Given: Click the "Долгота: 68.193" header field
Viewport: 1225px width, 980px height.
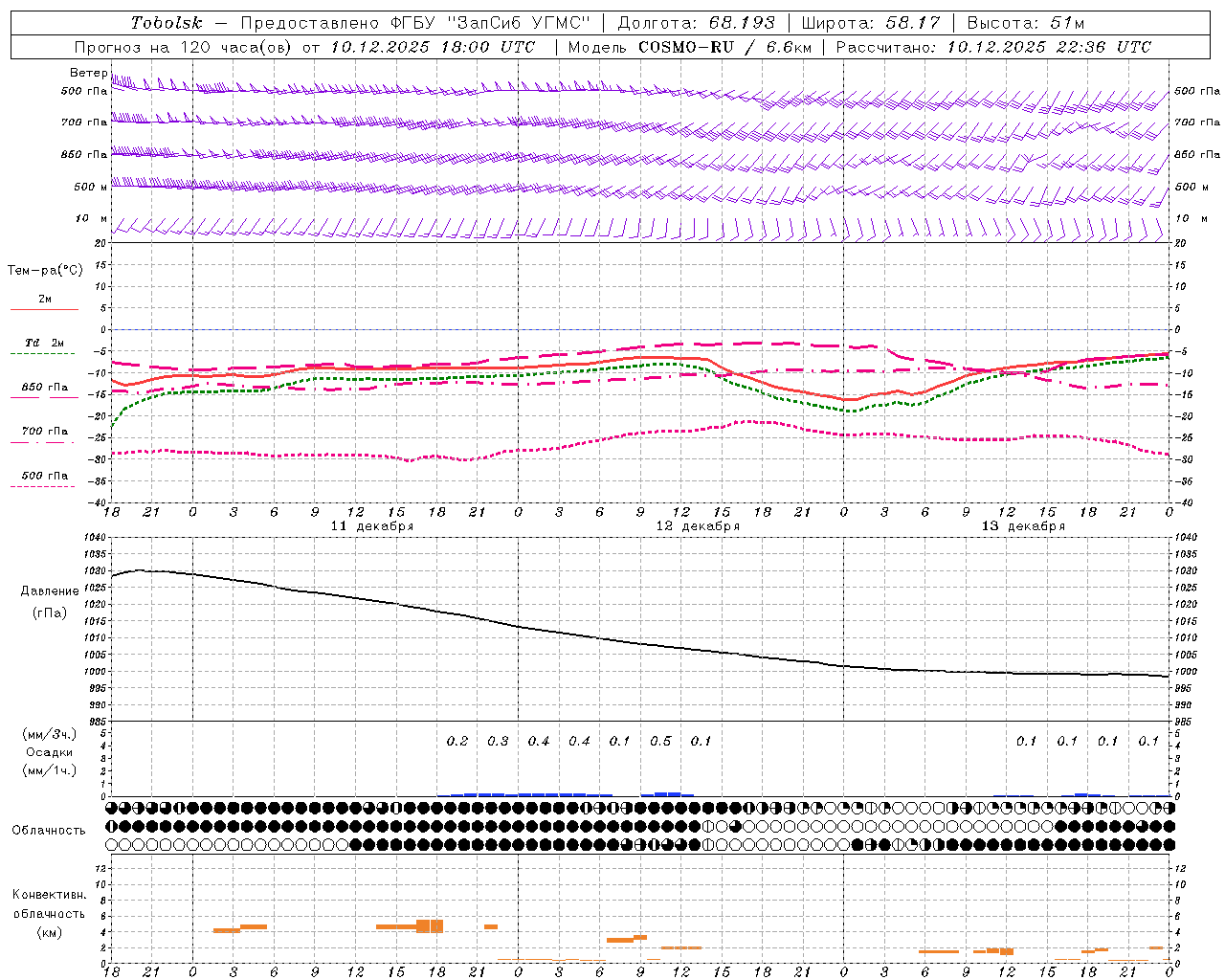Looking at the screenshot, I should (x=696, y=23).
